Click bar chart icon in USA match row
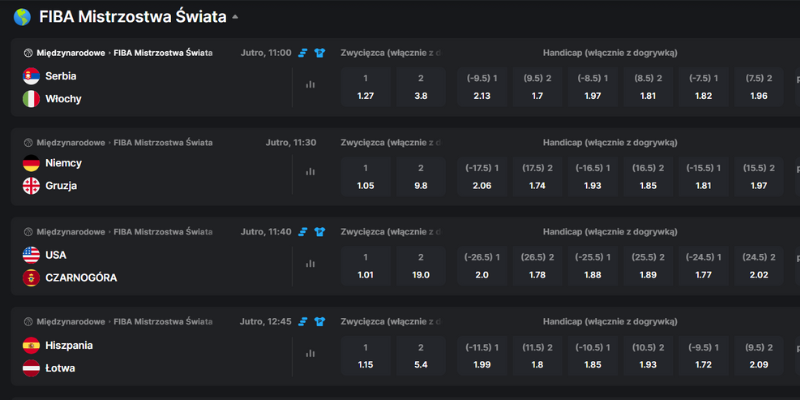The width and height of the screenshot is (800, 400). (310, 263)
